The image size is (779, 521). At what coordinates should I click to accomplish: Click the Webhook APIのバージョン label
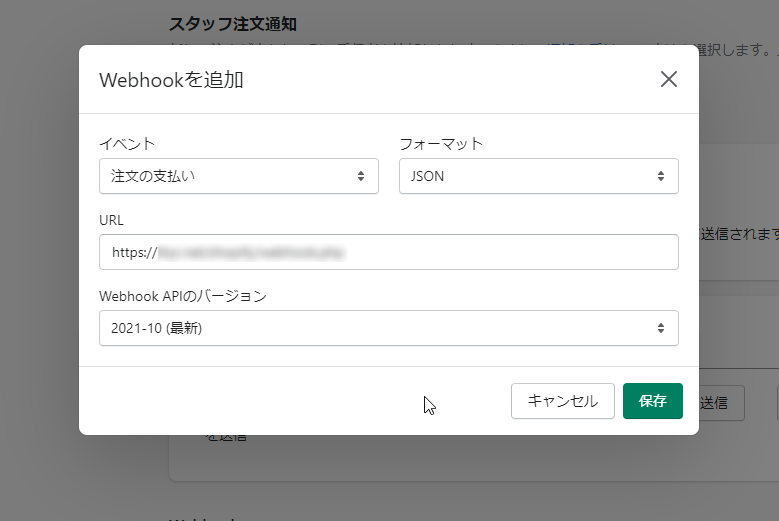[x=183, y=296]
